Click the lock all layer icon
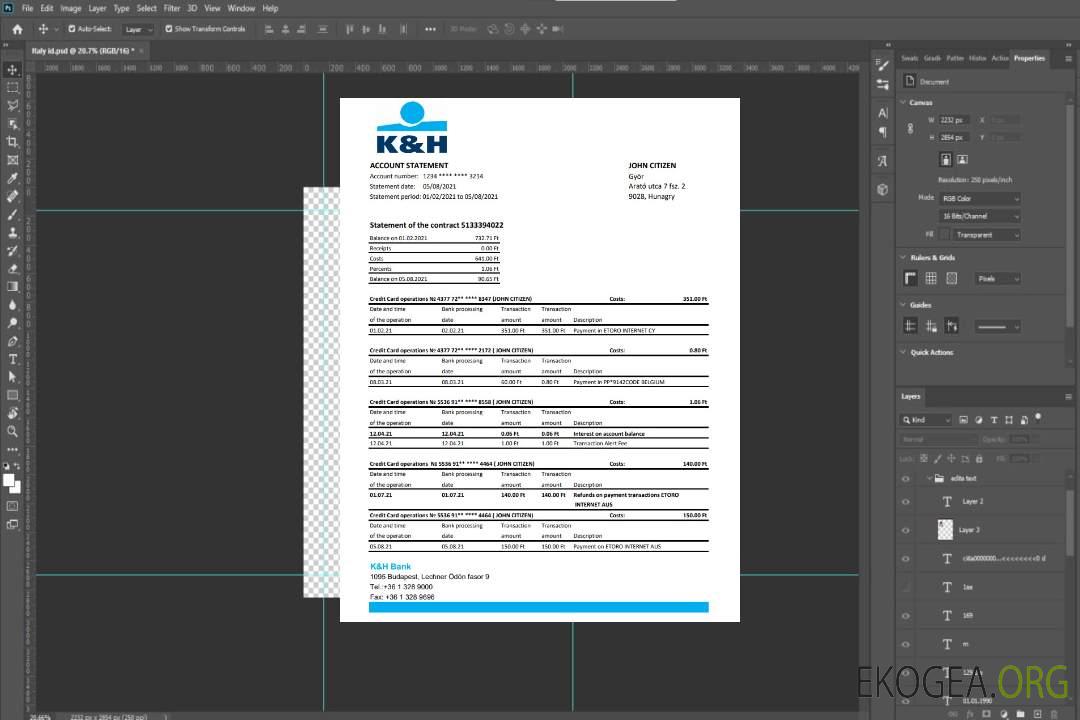Screen dimensions: 1080x720 [979, 459]
